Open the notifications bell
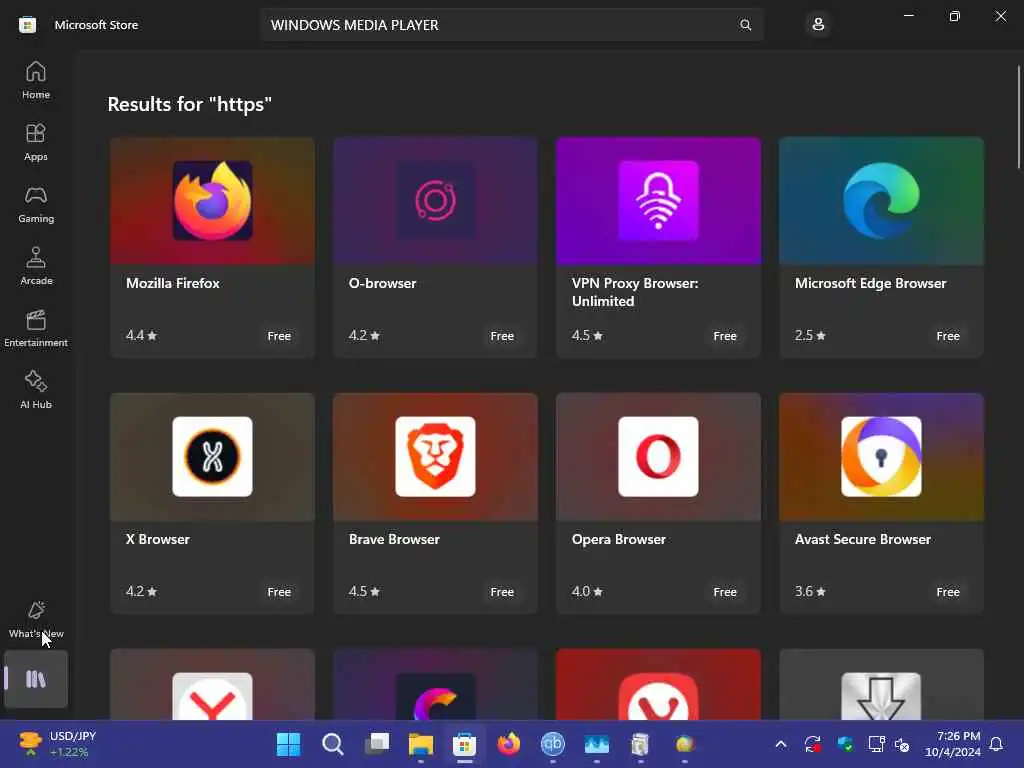Viewport: 1024px width, 768px height. (x=996, y=744)
